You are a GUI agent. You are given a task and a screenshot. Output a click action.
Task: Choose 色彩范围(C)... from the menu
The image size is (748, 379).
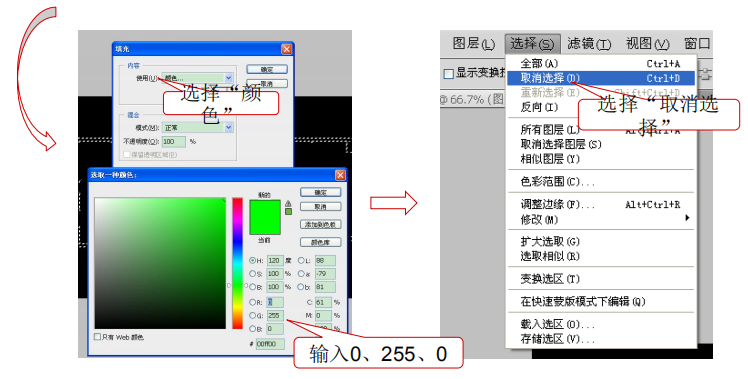[x=601, y=181]
